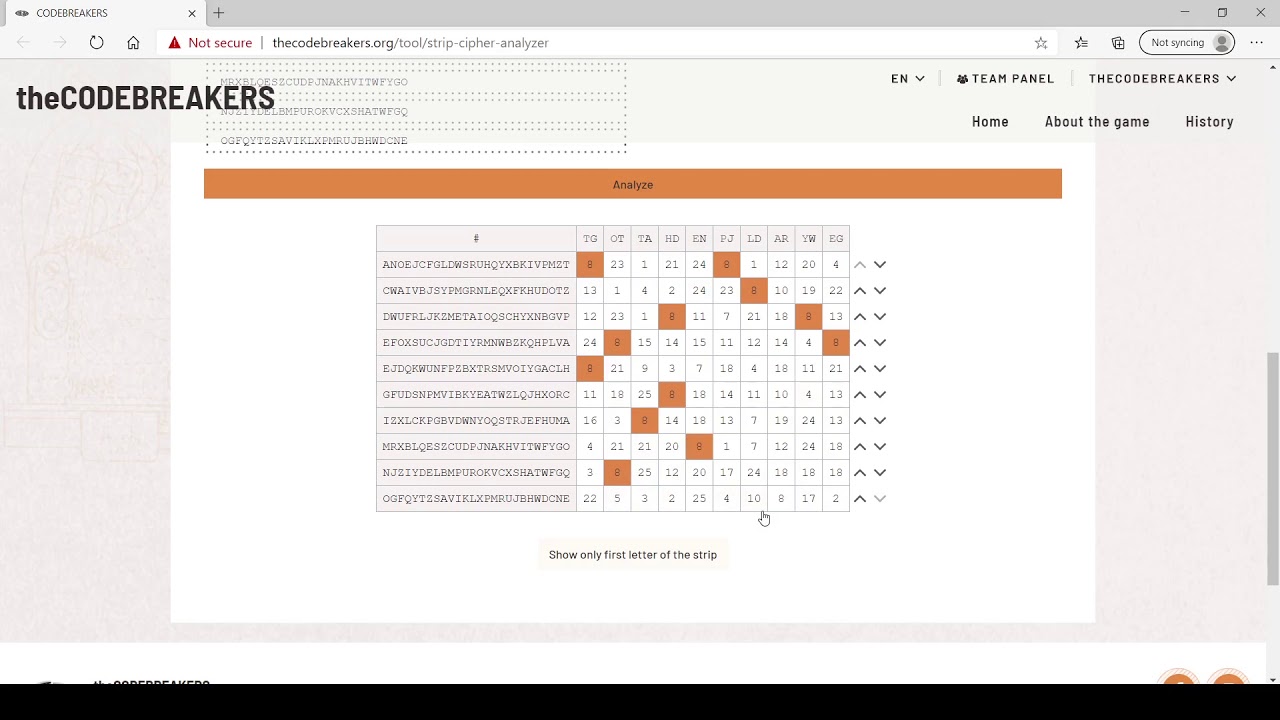Move the EFOXSUCJGDTIYRMNWBZKQHPLVA strip down
This screenshot has width=1280, height=720.
tap(880, 343)
